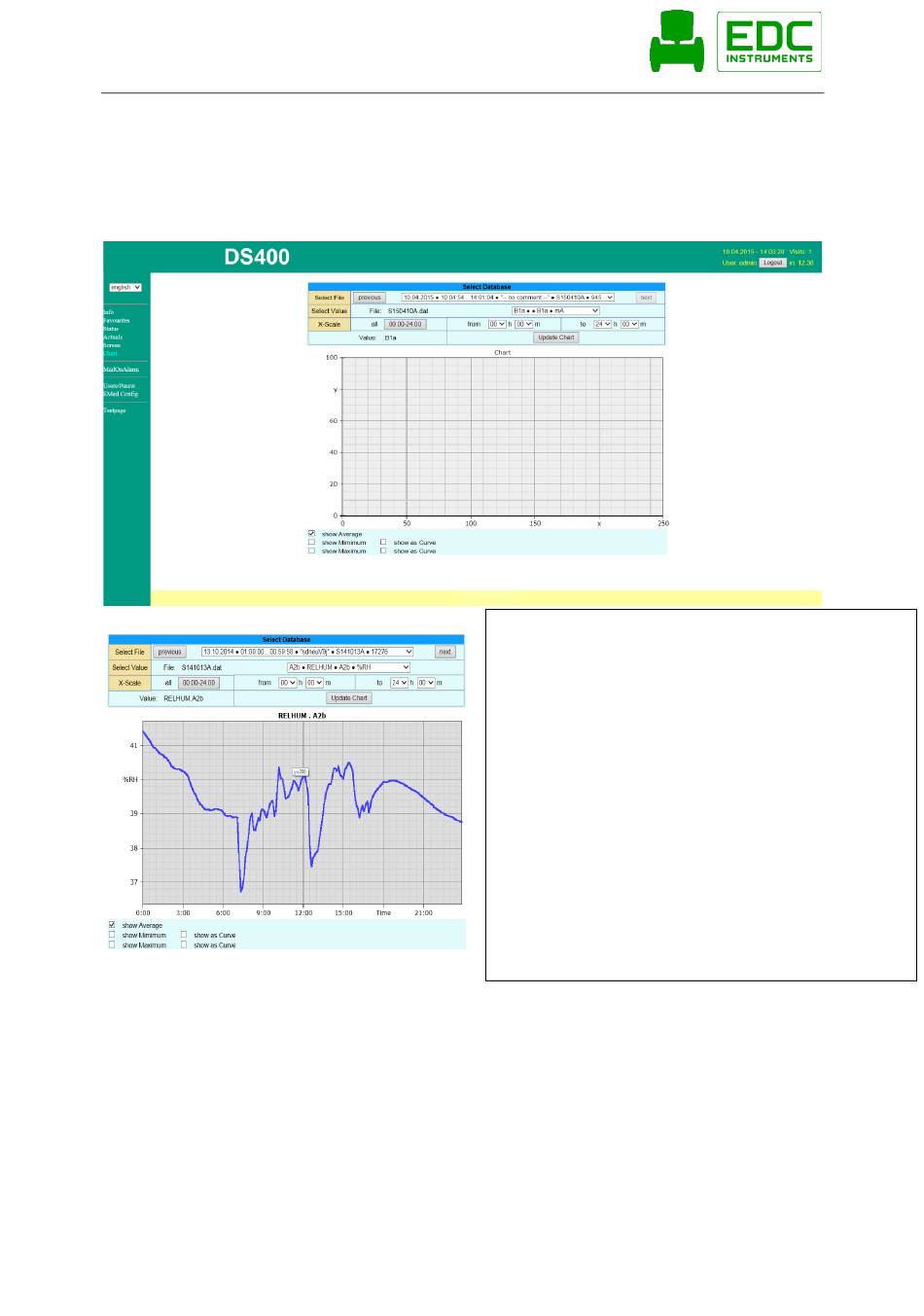Click previous beside the 10.04.2015 file

[x=369, y=298]
